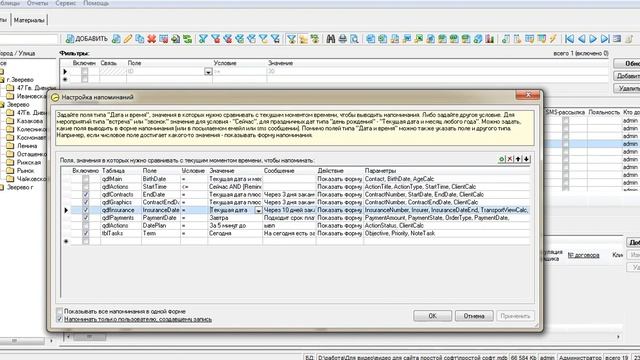640x360 pixels.
Task: Click the search input field left of ДОБАВИТЬ
Action: coord(29,39)
